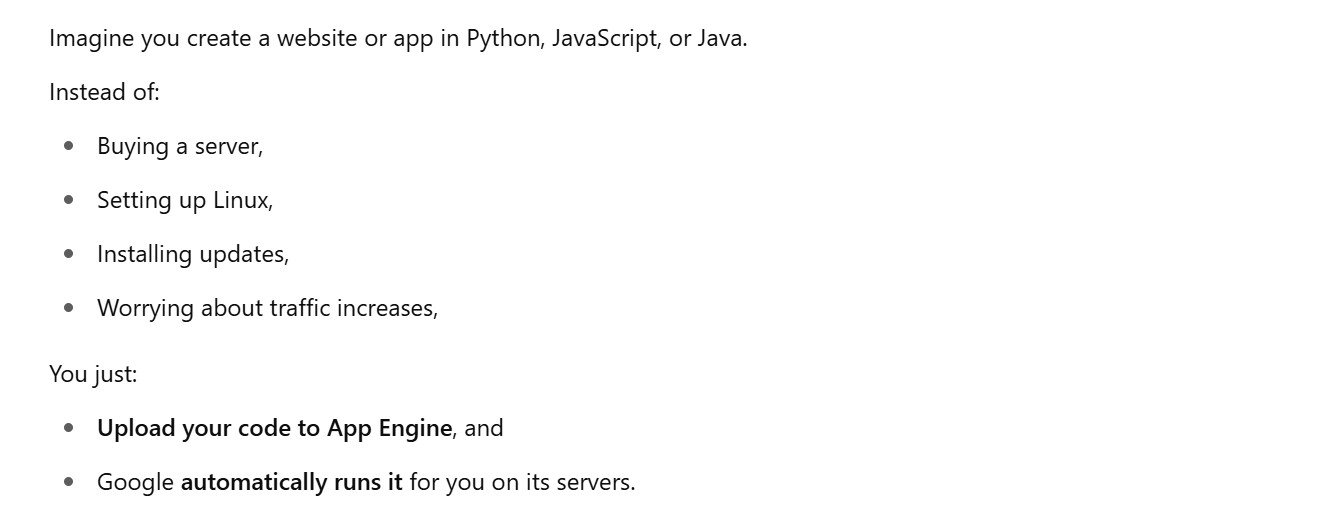The width and height of the screenshot is (1325, 529).
Task: Click the bold "automatically runs it" text
Action: (291, 482)
